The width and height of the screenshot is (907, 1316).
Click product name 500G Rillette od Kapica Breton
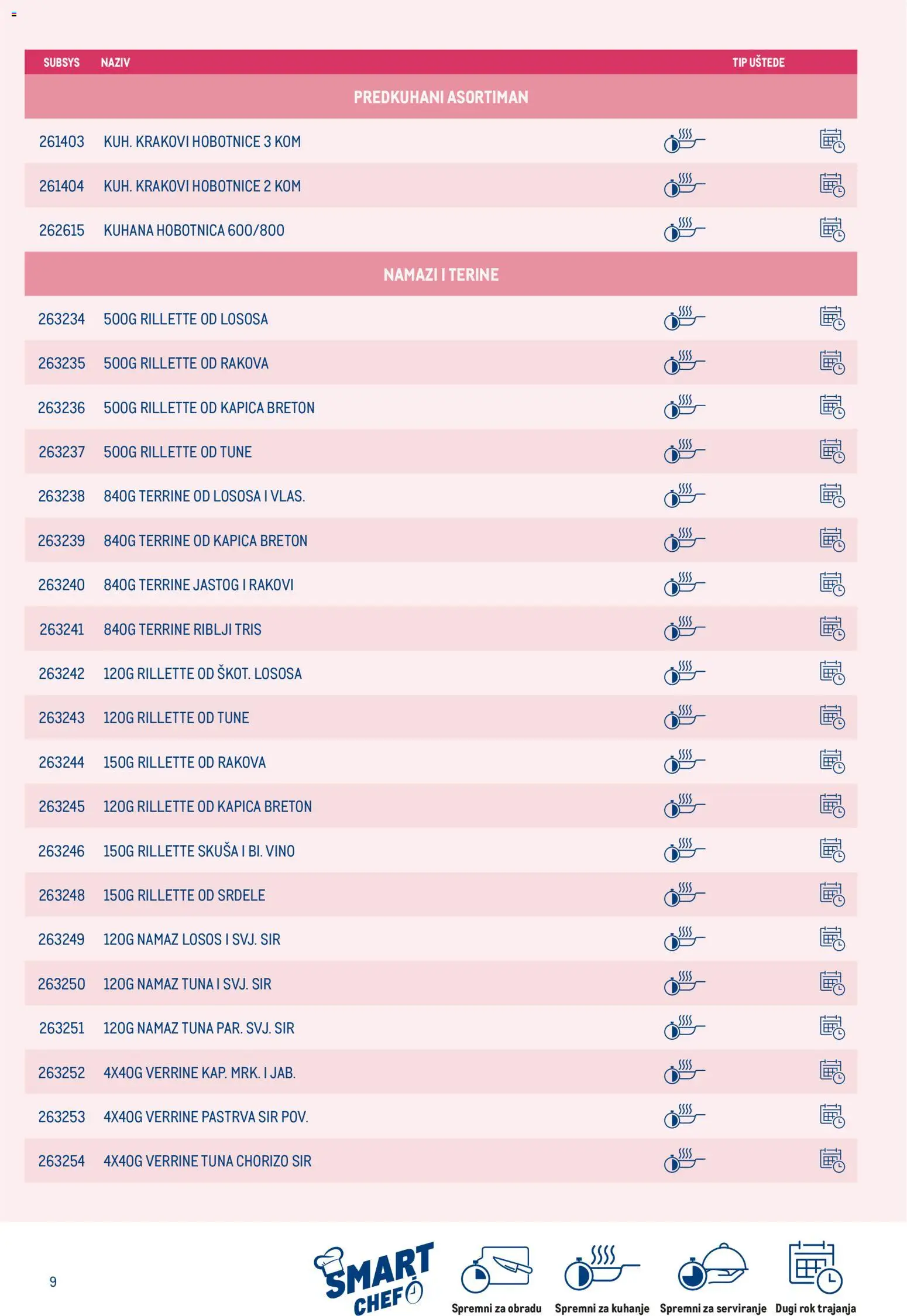pos(209,407)
